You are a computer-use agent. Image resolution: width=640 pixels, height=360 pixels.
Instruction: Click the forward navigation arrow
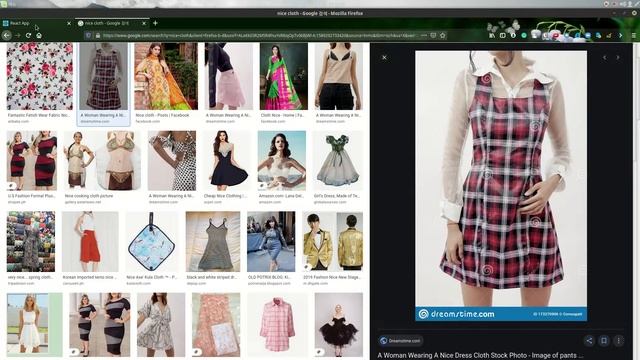(18, 36)
